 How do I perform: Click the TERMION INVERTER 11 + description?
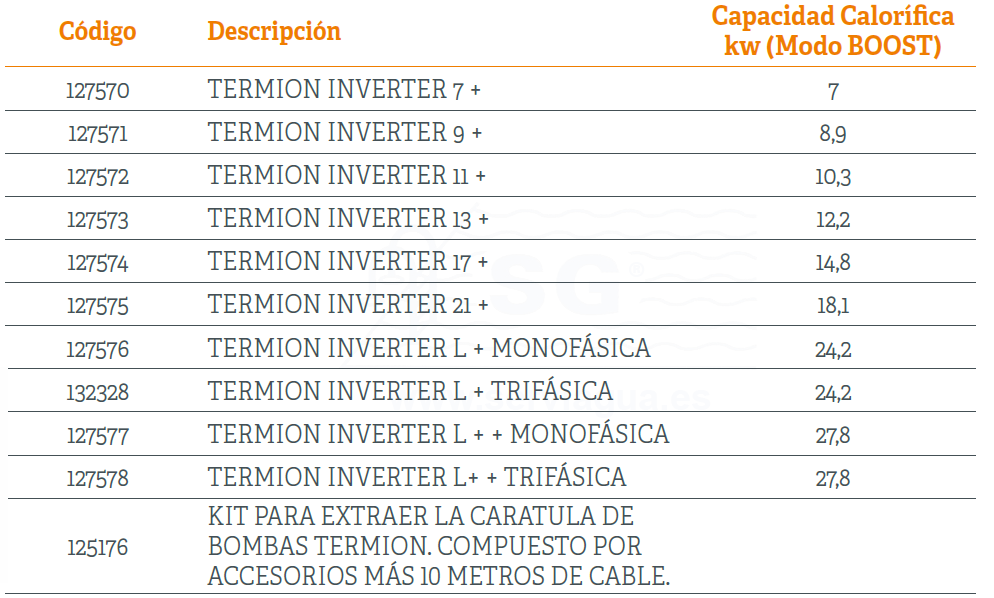point(347,176)
